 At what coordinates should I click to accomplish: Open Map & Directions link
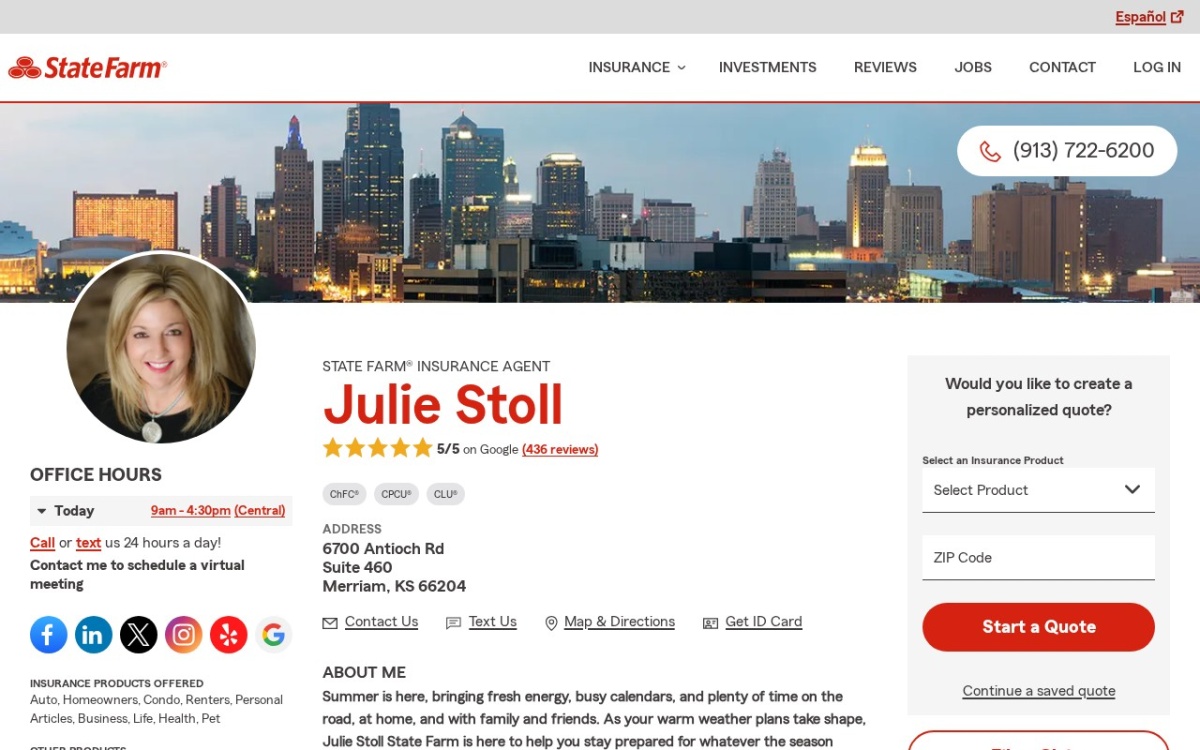click(x=619, y=622)
